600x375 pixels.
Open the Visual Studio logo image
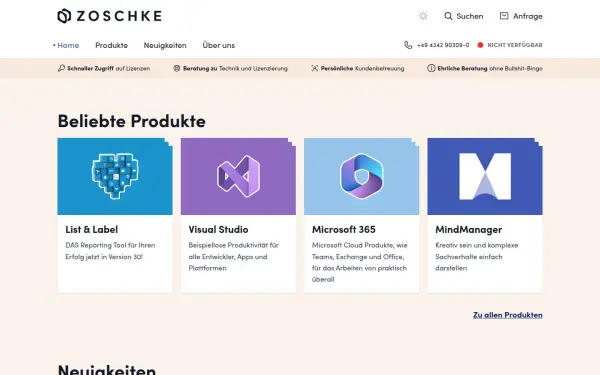238,176
